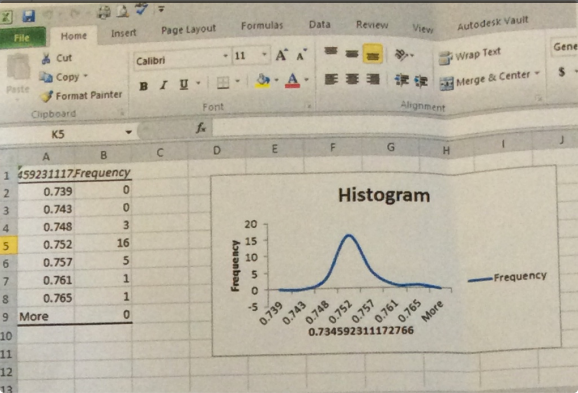The height and width of the screenshot is (393, 578).
Task: Click the Excel application icon
Action: tap(7, 17)
